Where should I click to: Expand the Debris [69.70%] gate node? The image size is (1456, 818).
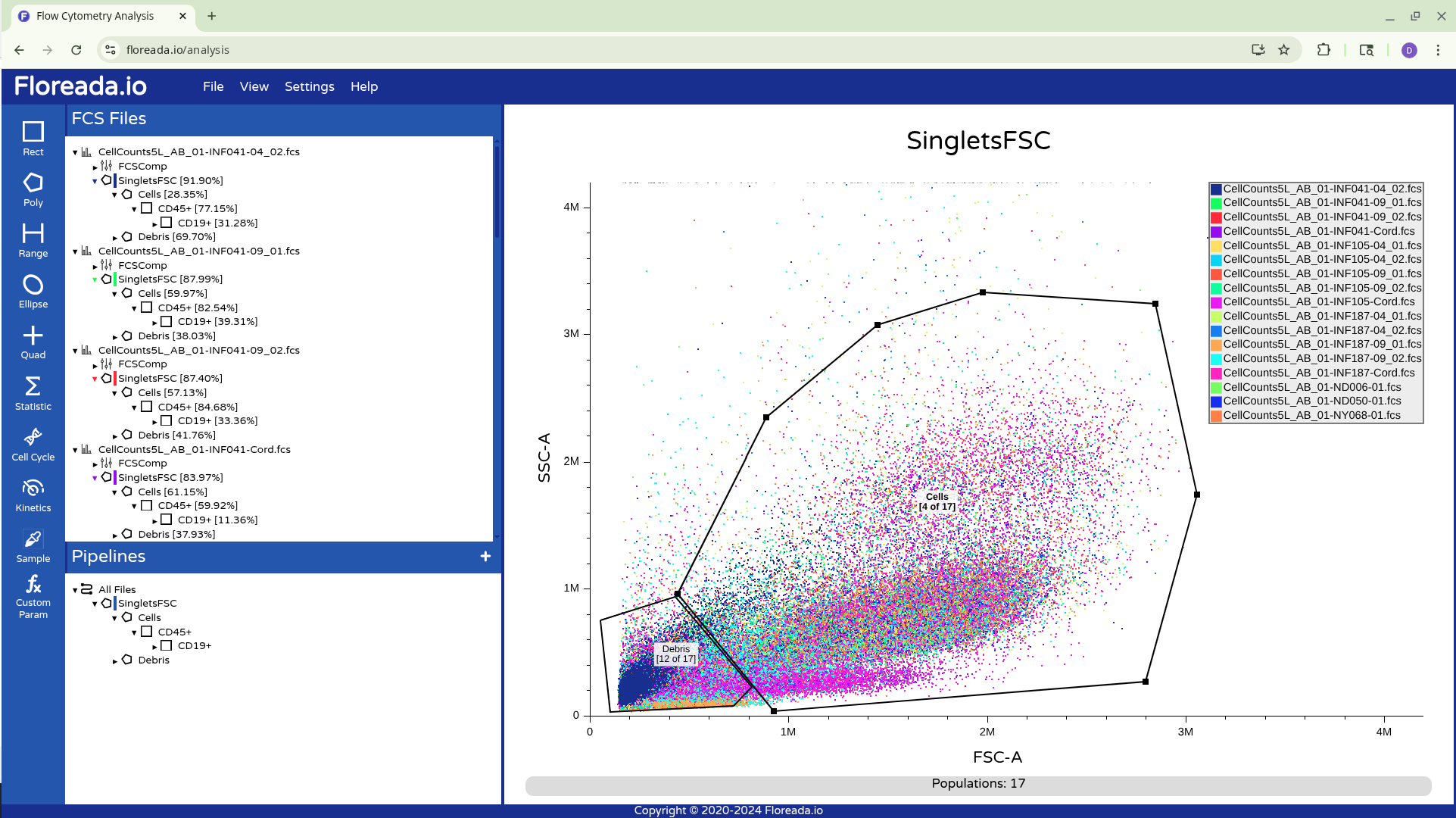coord(115,238)
